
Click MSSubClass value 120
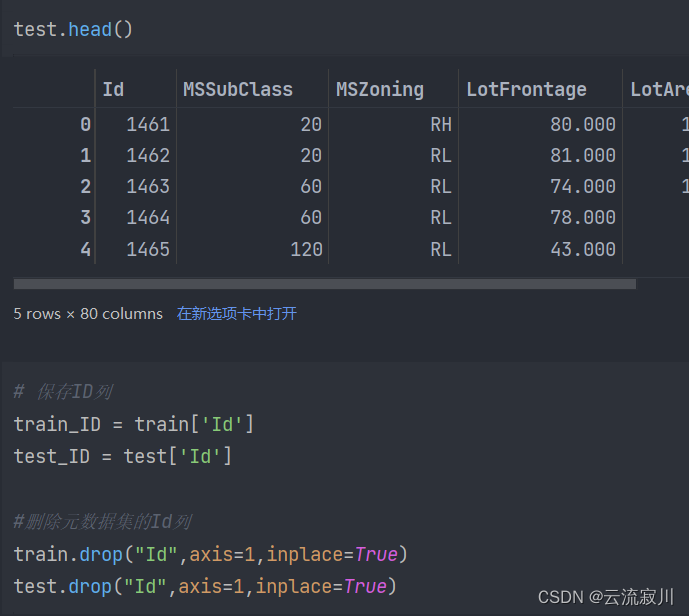pyautogui.click(x=306, y=250)
